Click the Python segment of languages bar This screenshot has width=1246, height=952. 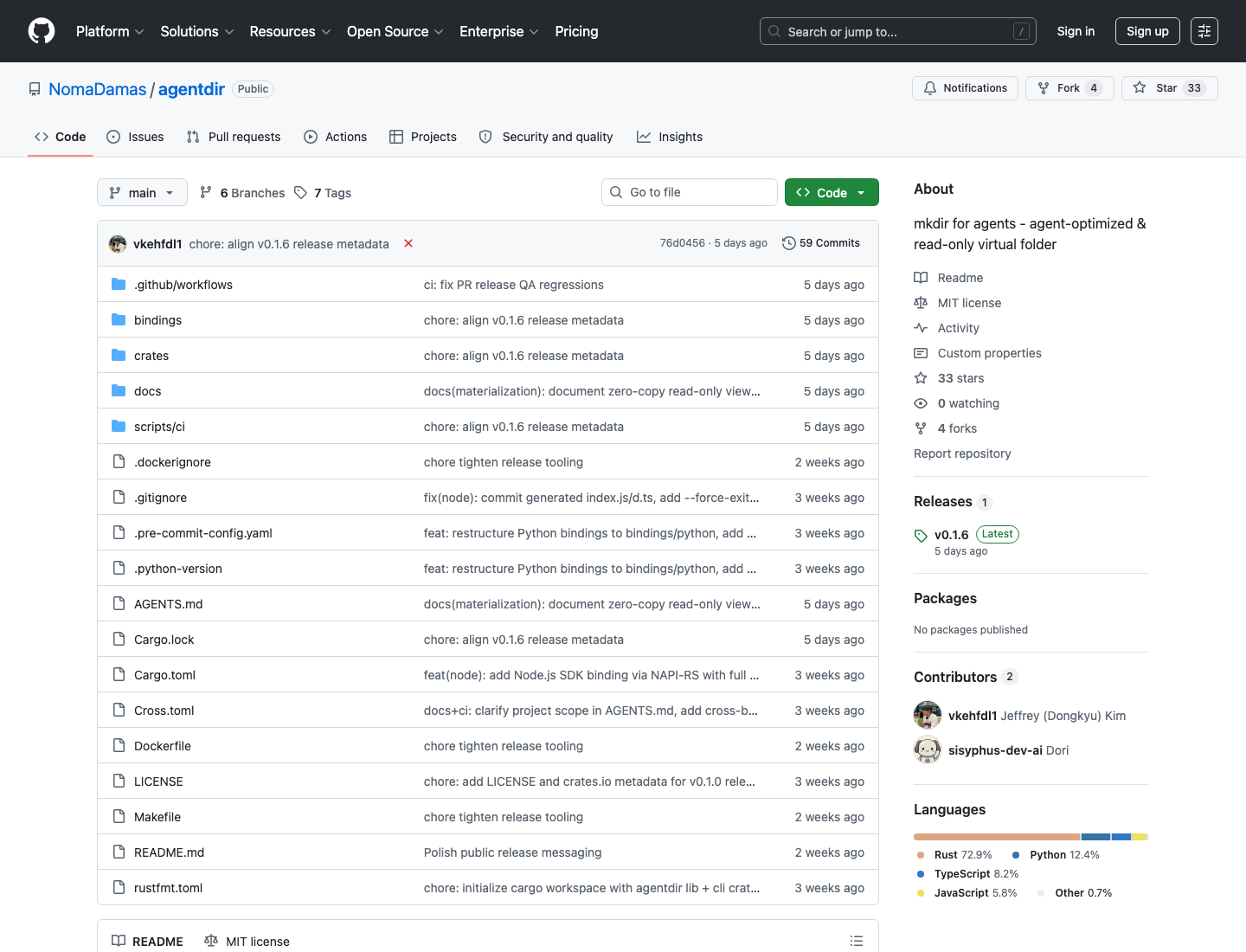(x=1096, y=837)
